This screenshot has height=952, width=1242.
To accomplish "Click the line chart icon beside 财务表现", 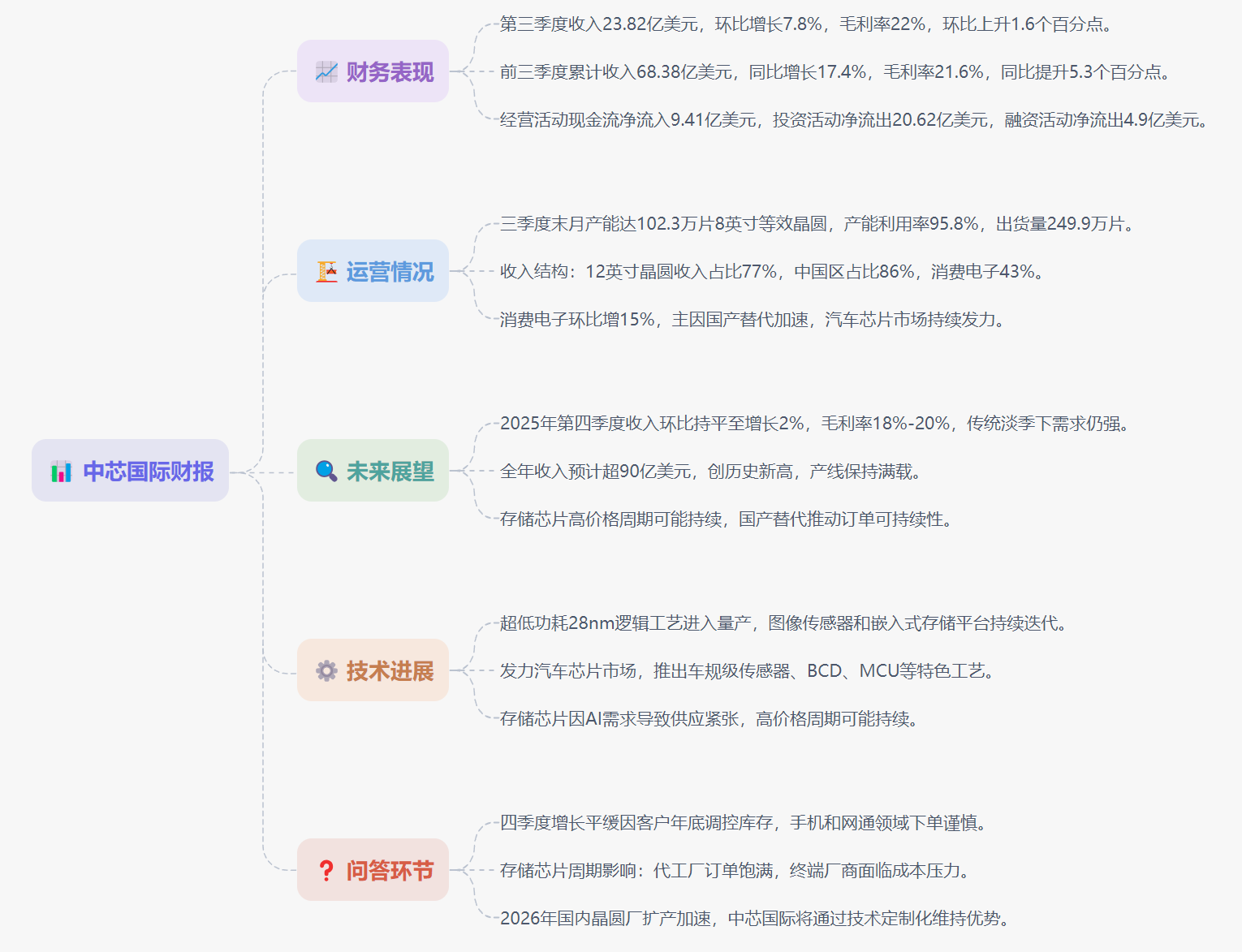I will [326, 72].
